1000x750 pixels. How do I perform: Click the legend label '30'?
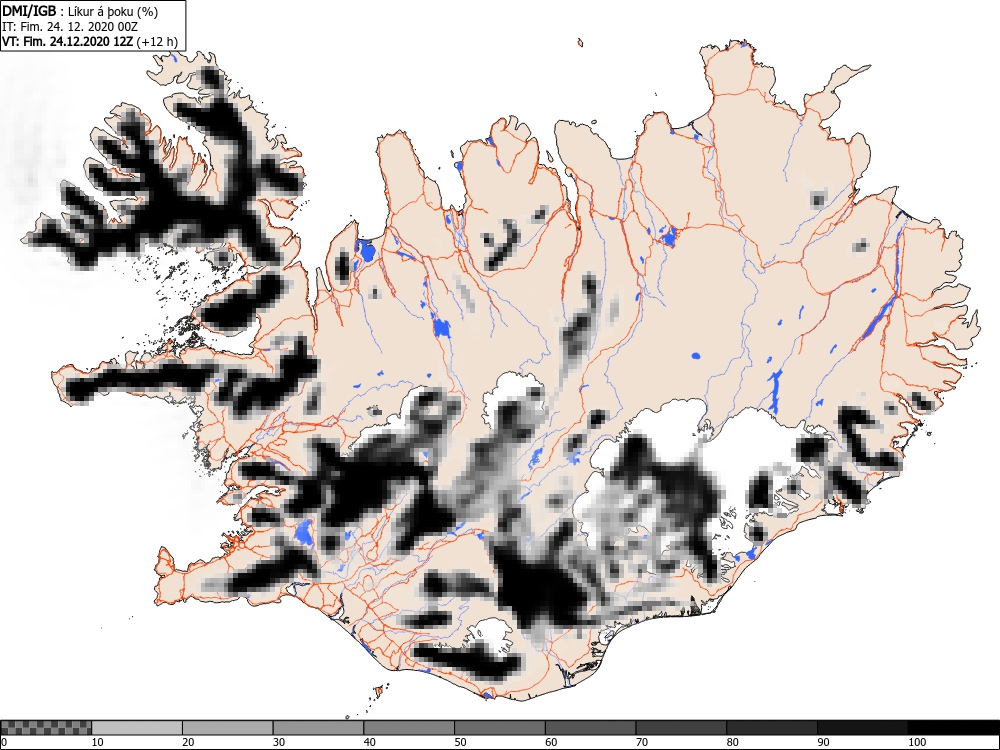[279, 742]
